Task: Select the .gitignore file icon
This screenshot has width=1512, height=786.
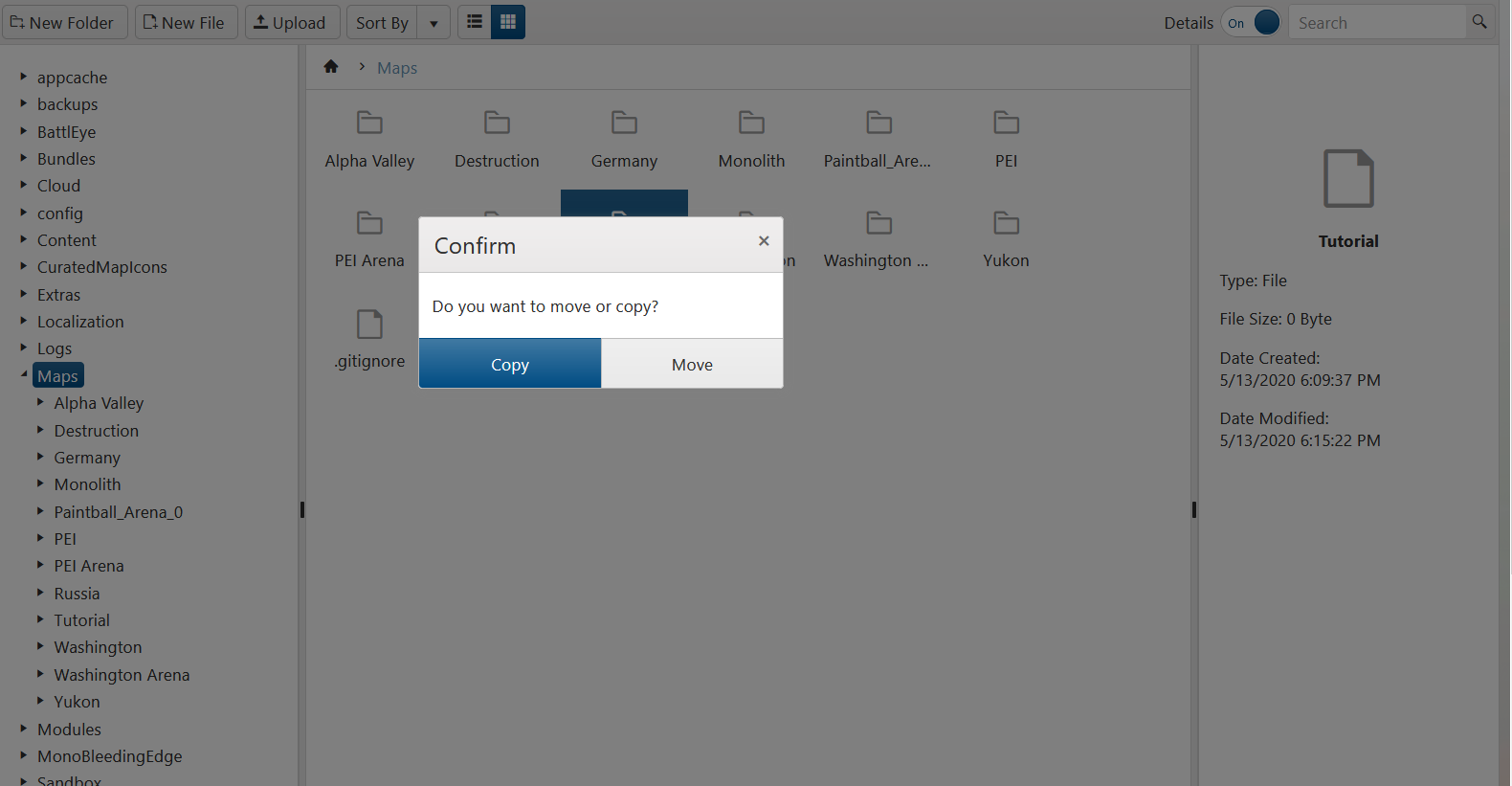Action: tap(369, 324)
